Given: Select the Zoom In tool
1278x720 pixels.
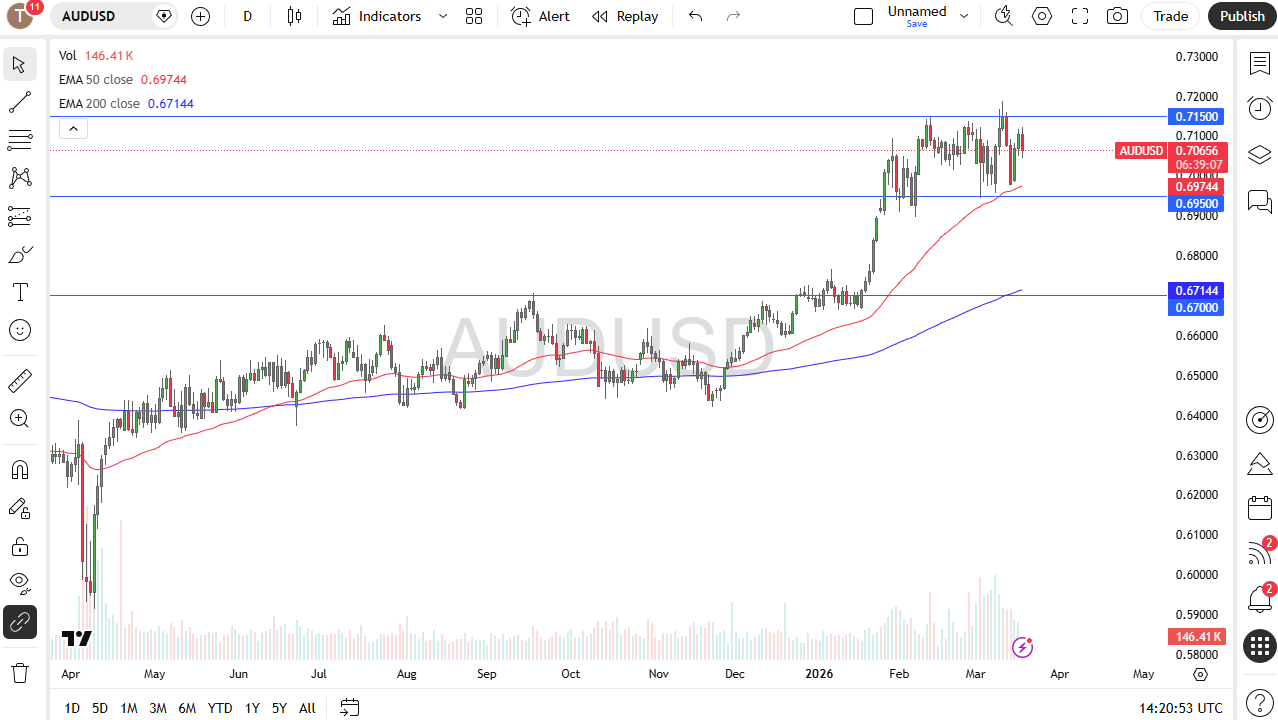Looking at the screenshot, I should [20, 418].
